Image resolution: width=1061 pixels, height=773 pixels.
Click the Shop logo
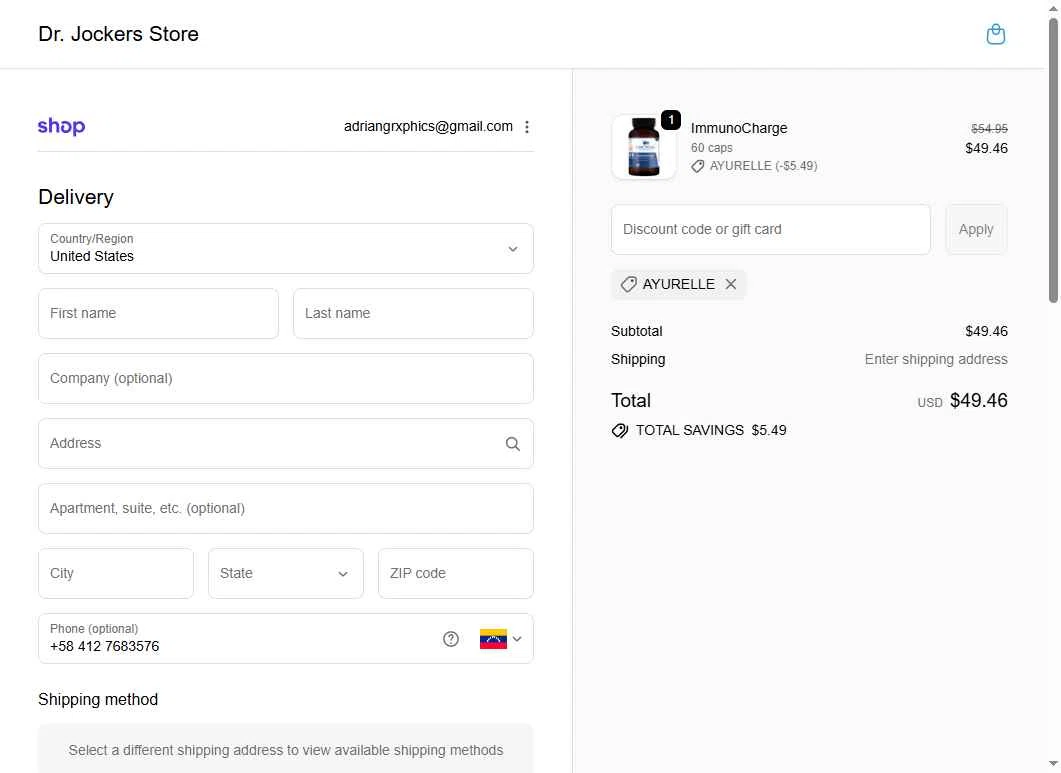(62, 126)
